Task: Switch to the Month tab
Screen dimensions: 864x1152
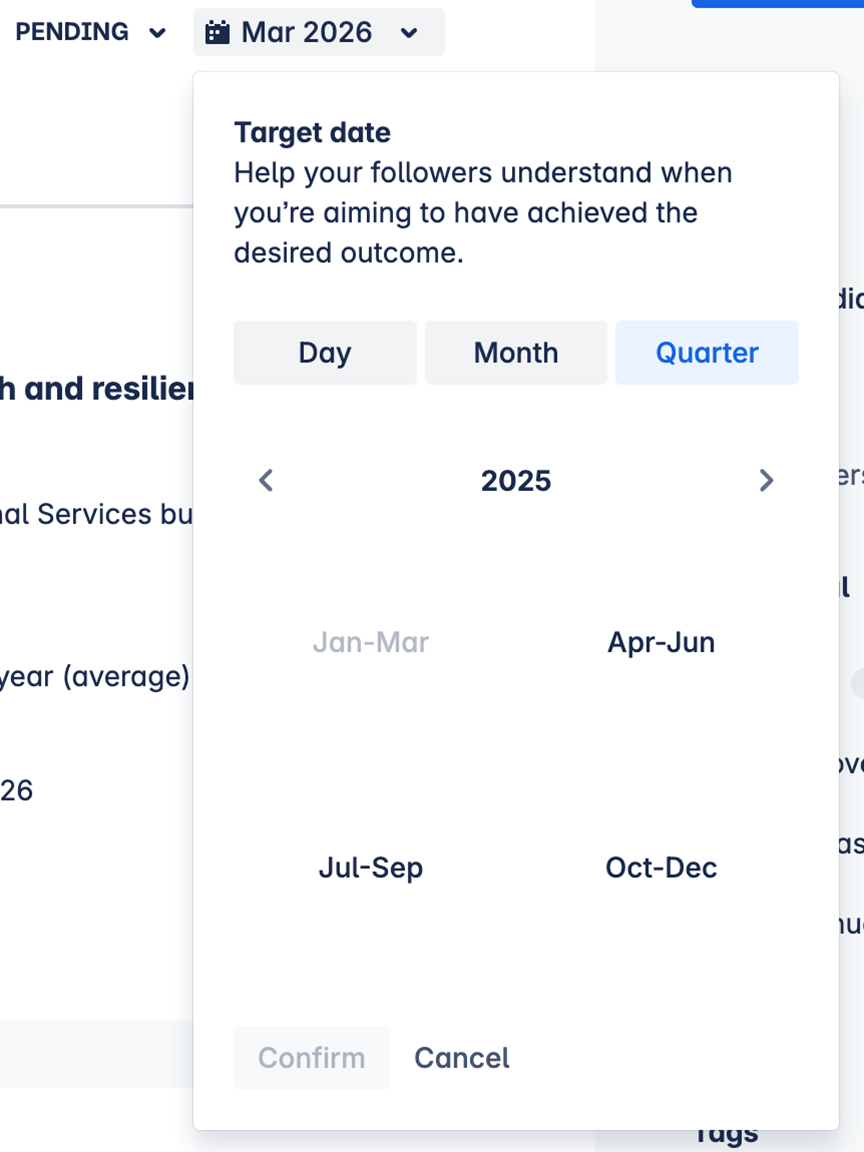Action: [x=516, y=353]
